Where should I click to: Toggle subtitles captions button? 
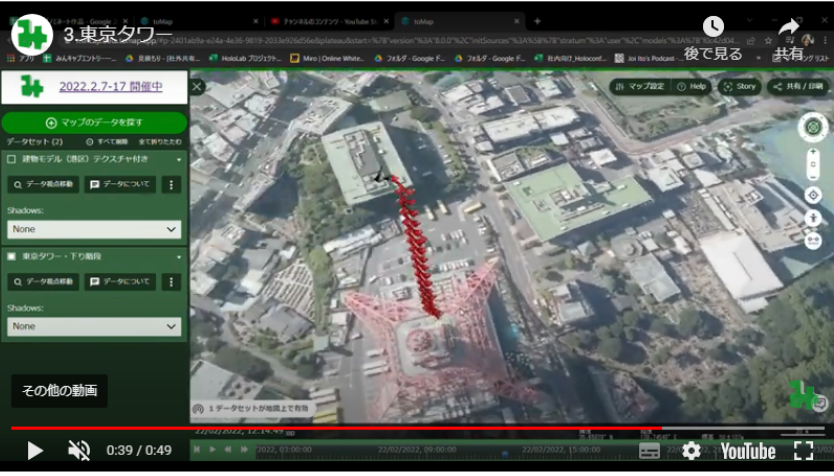click(x=649, y=451)
